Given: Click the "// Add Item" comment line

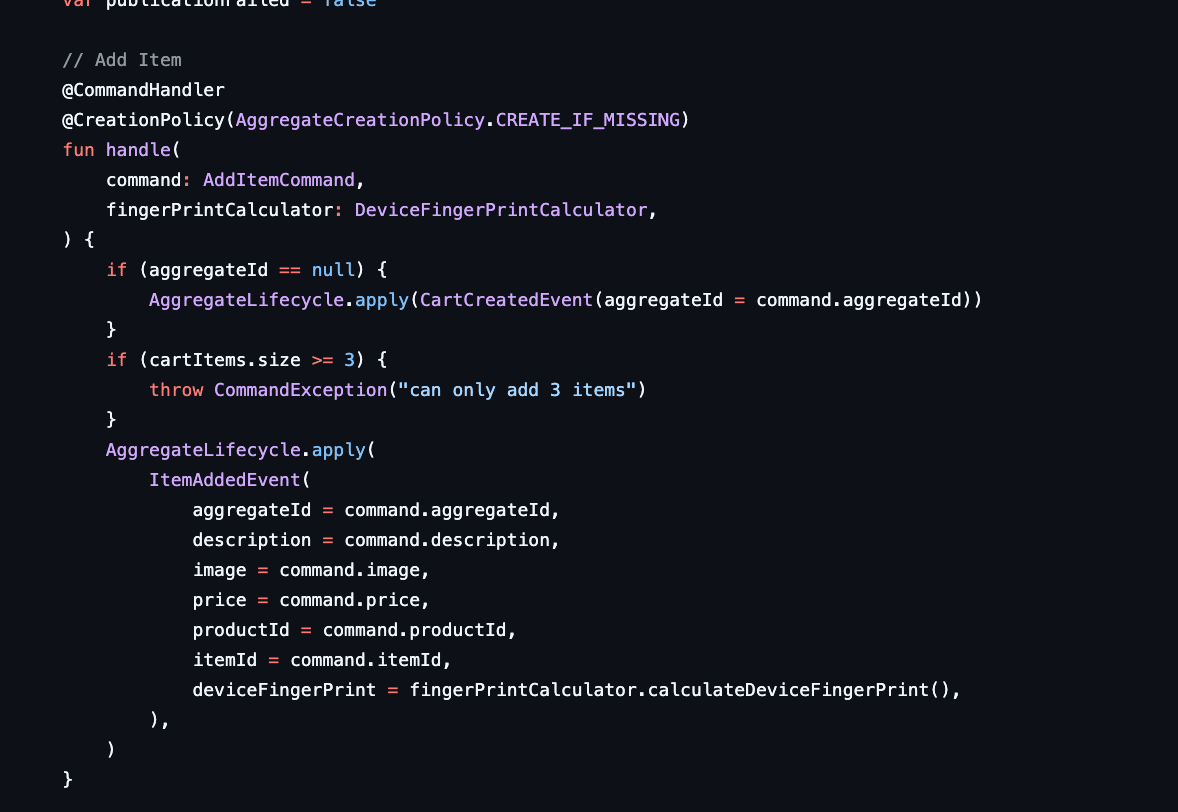Looking at the screenshot, I should pos(122,60).
